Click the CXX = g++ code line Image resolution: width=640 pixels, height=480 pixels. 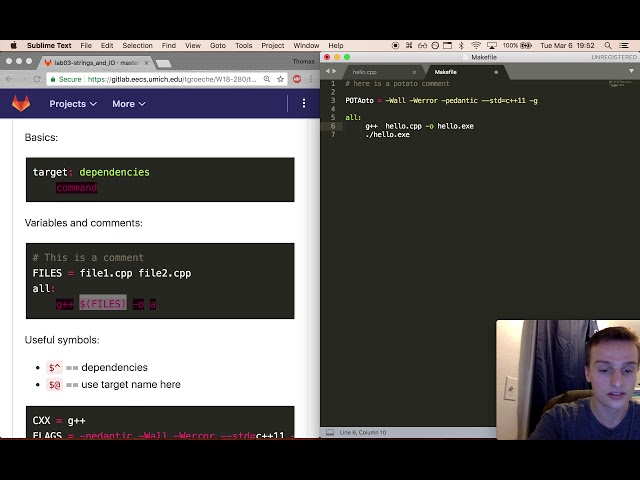pyautogui.click(x=59, y=420)
